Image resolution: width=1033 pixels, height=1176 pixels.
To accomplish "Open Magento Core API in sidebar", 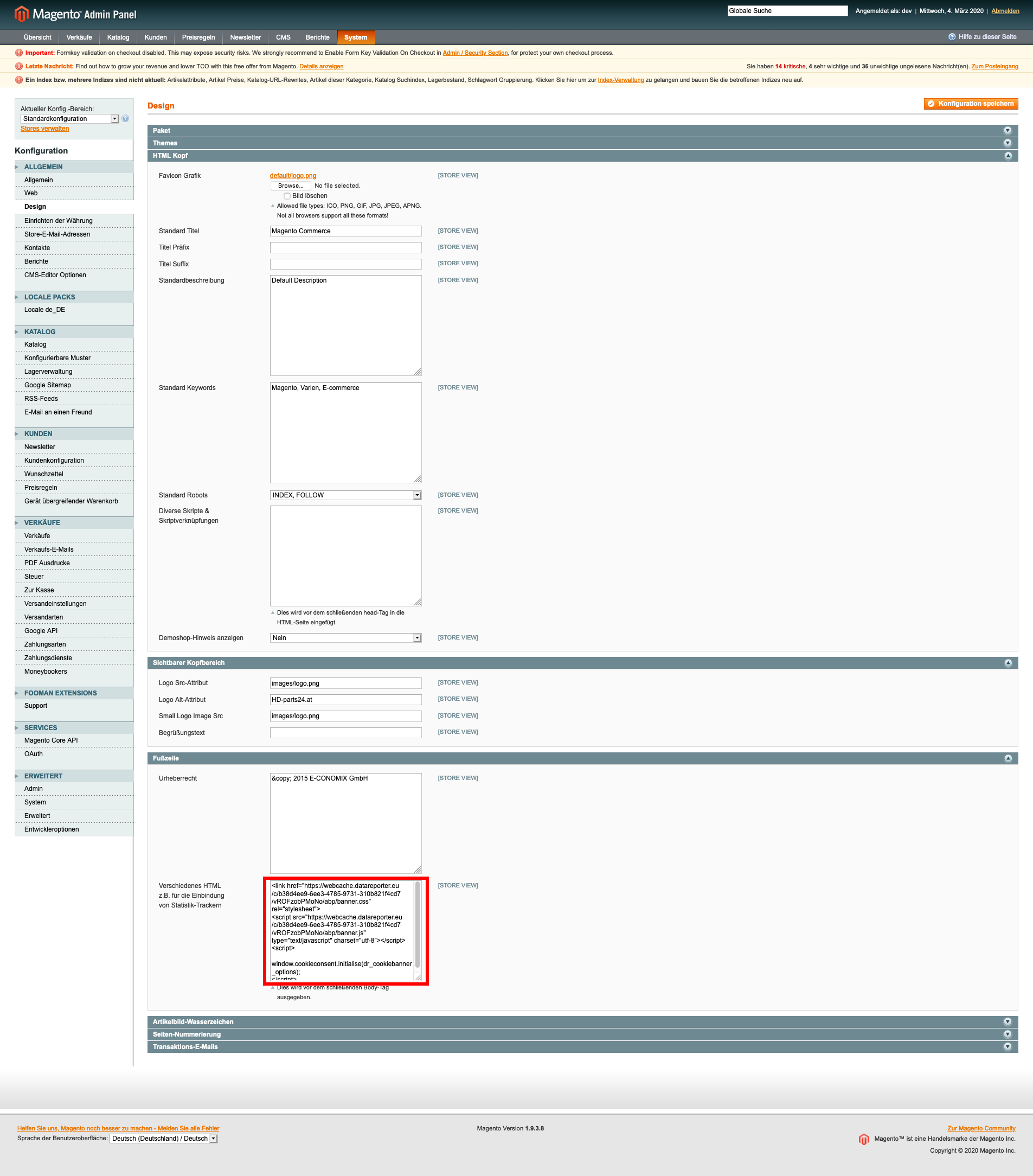I will [x=51, y=740].
